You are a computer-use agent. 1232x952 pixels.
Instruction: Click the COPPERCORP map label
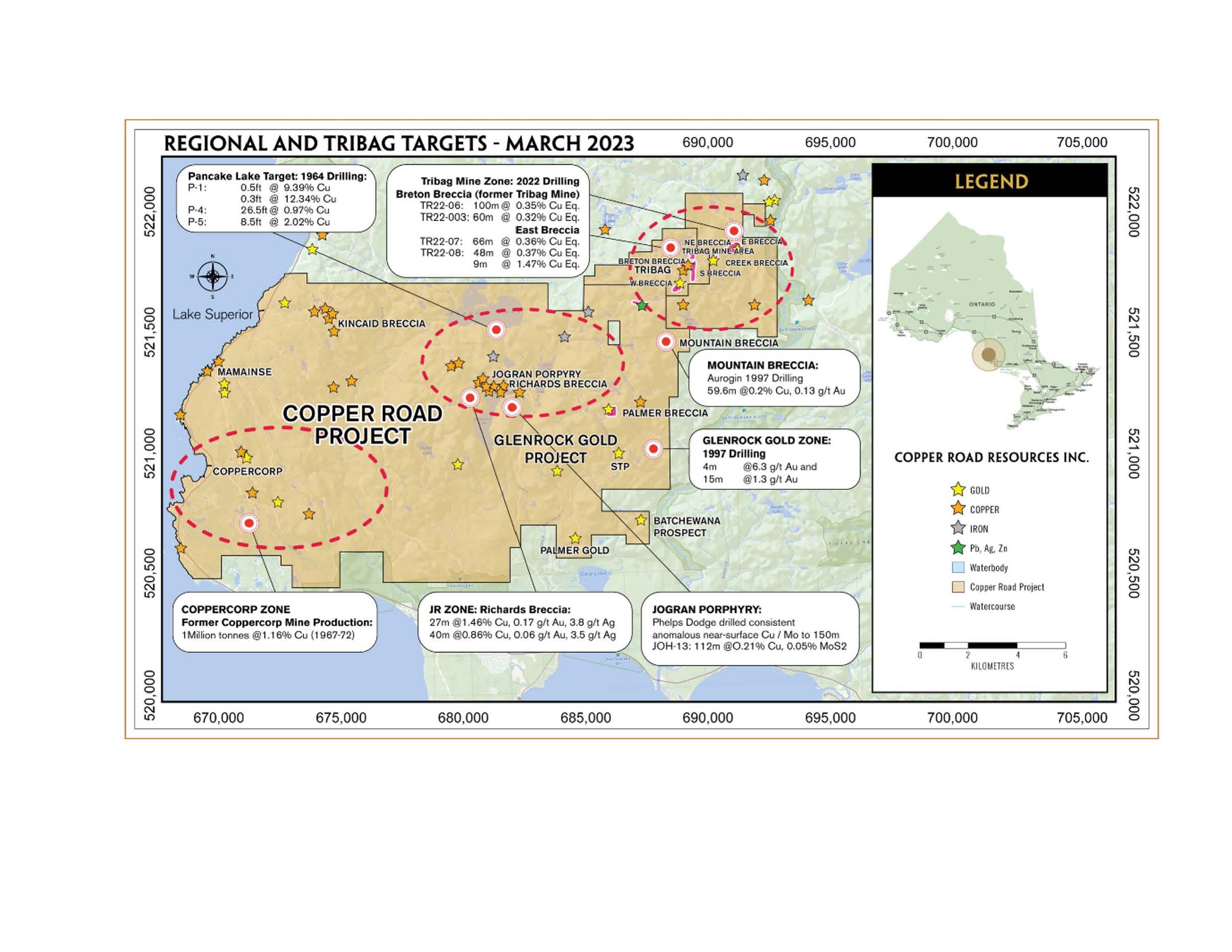click(x=248, y=471)
